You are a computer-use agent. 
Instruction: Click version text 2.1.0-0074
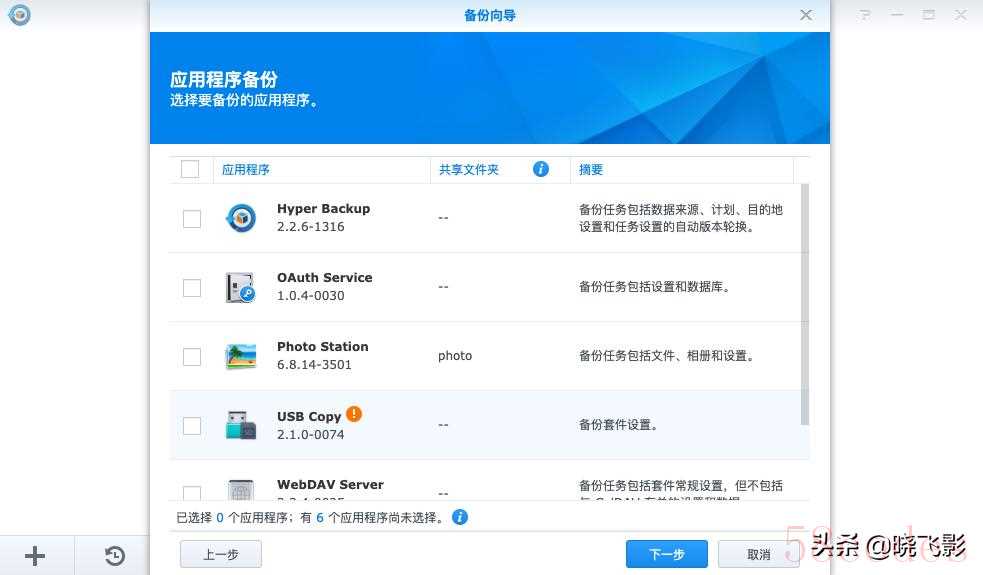click(311, 435)
